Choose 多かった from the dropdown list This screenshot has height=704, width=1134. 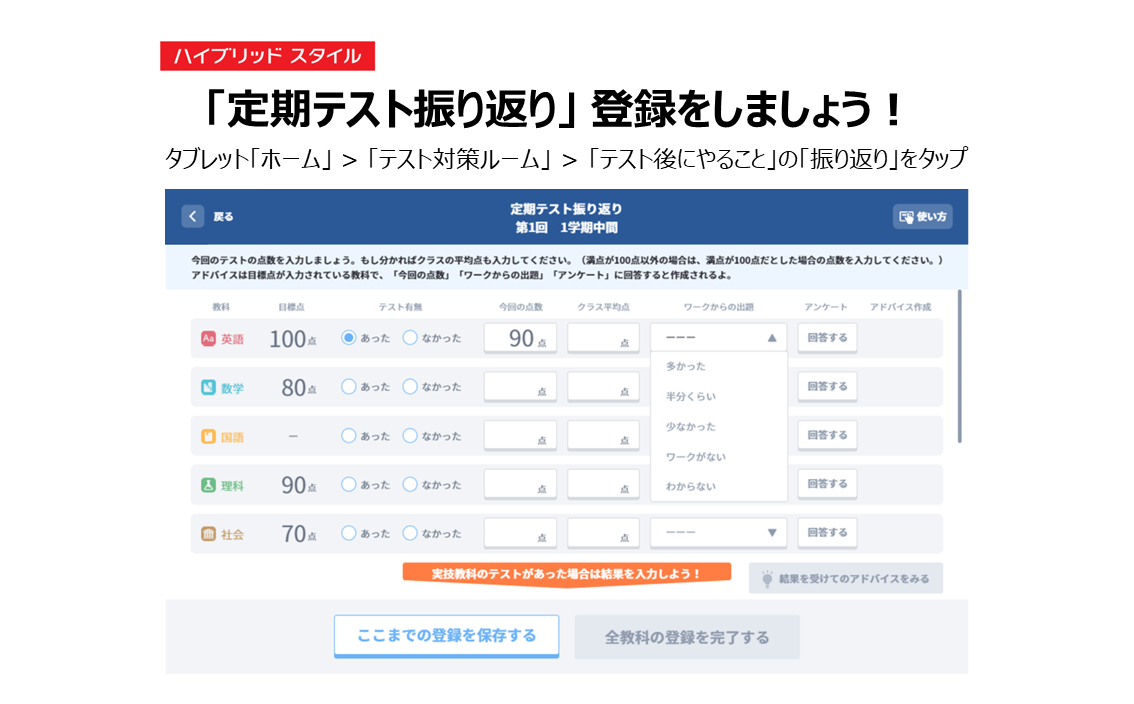[x=686, y=367]
